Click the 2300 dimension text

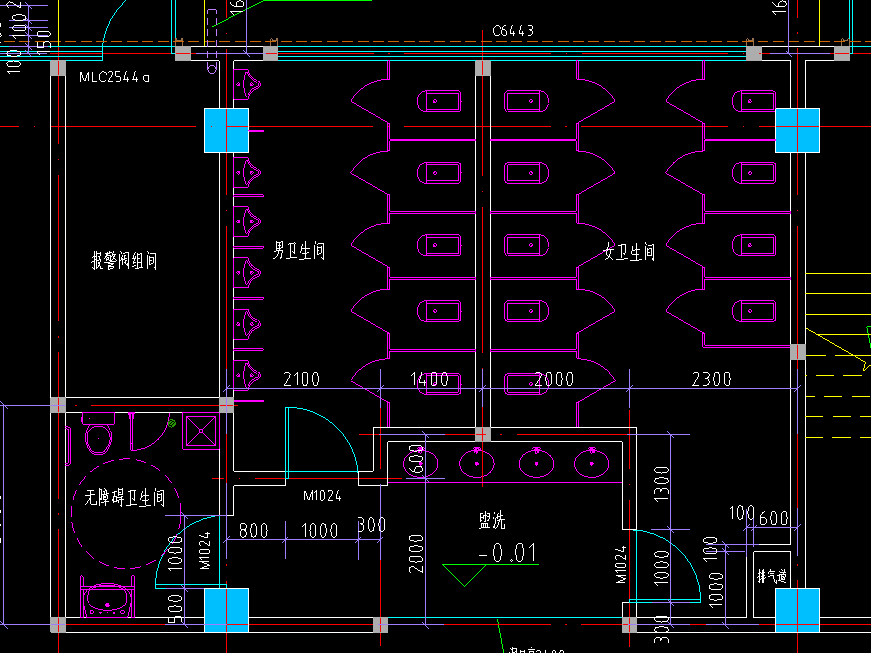point(712,379)
